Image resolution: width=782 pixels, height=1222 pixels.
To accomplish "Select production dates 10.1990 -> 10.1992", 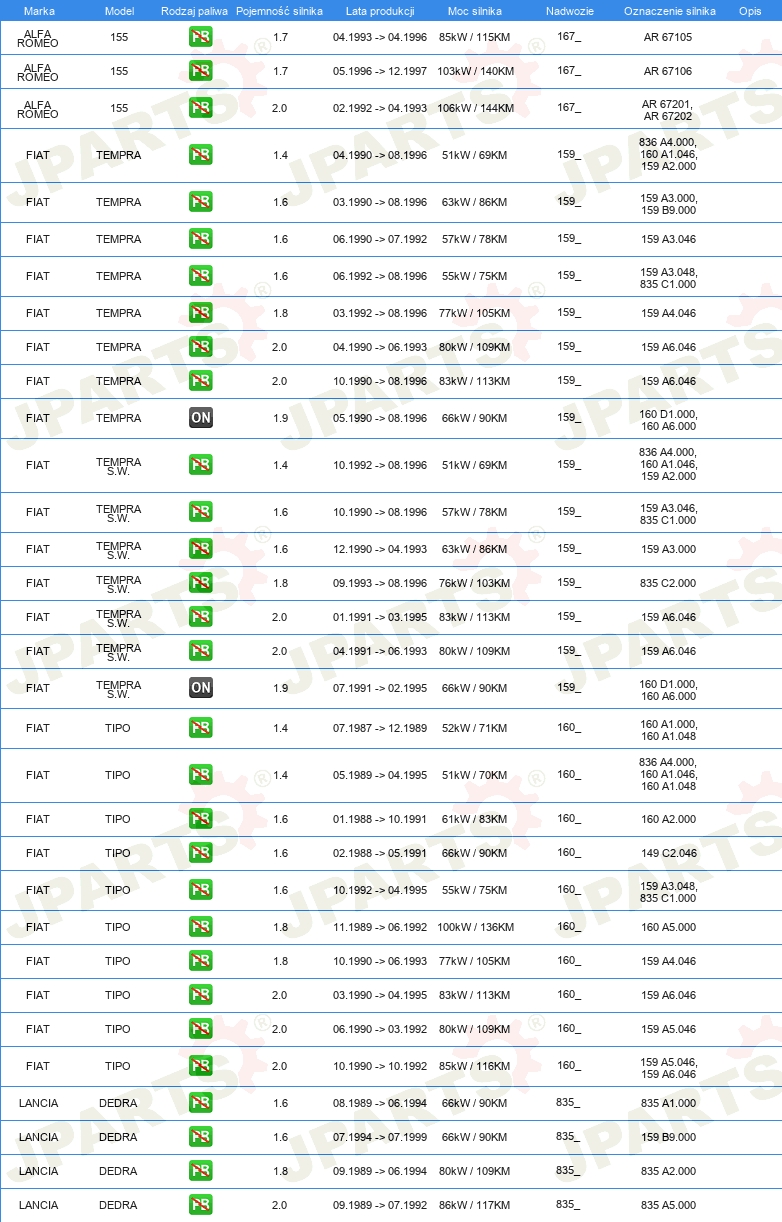I will point(380,1066).
